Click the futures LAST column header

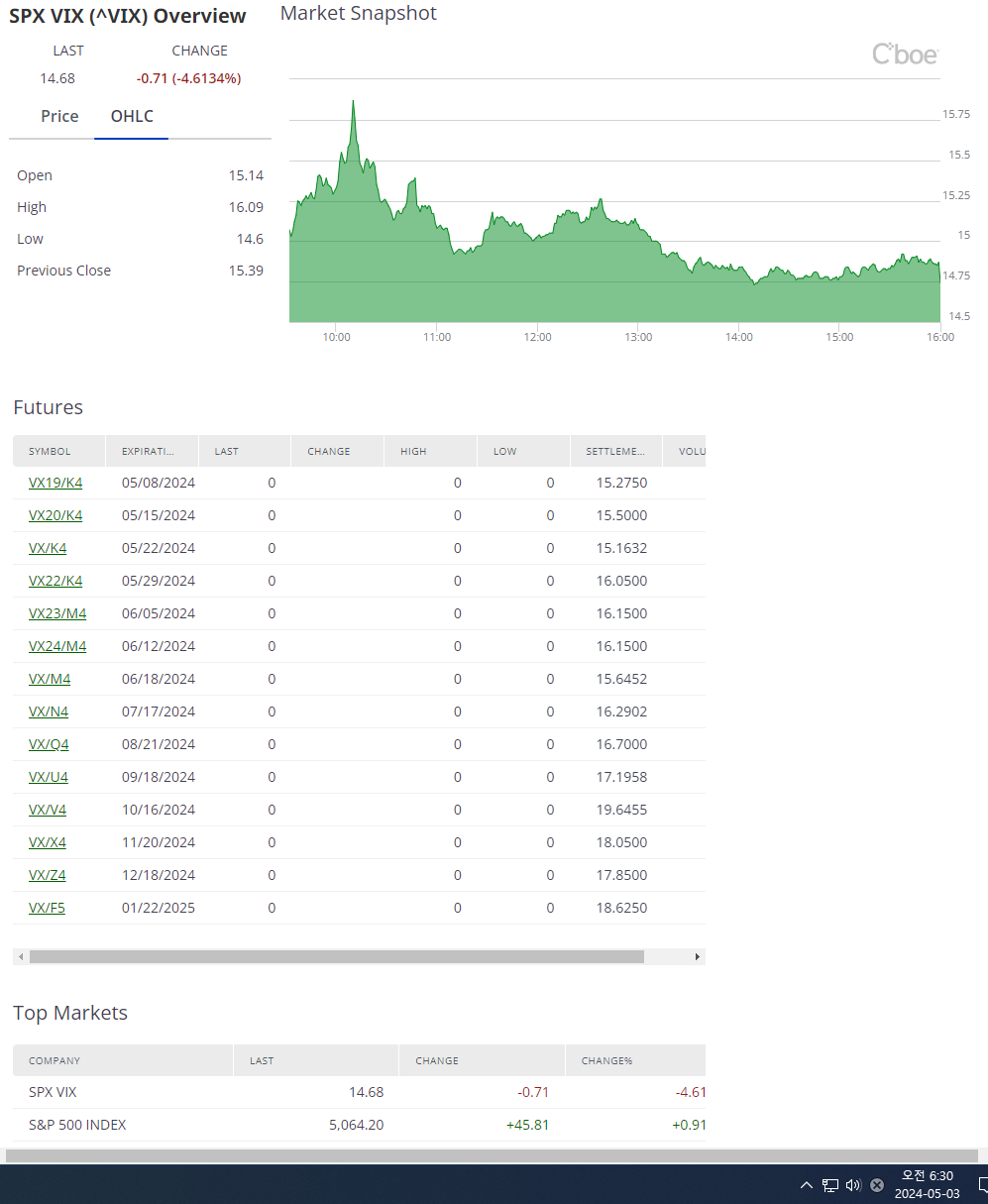(x=245, y=451)
